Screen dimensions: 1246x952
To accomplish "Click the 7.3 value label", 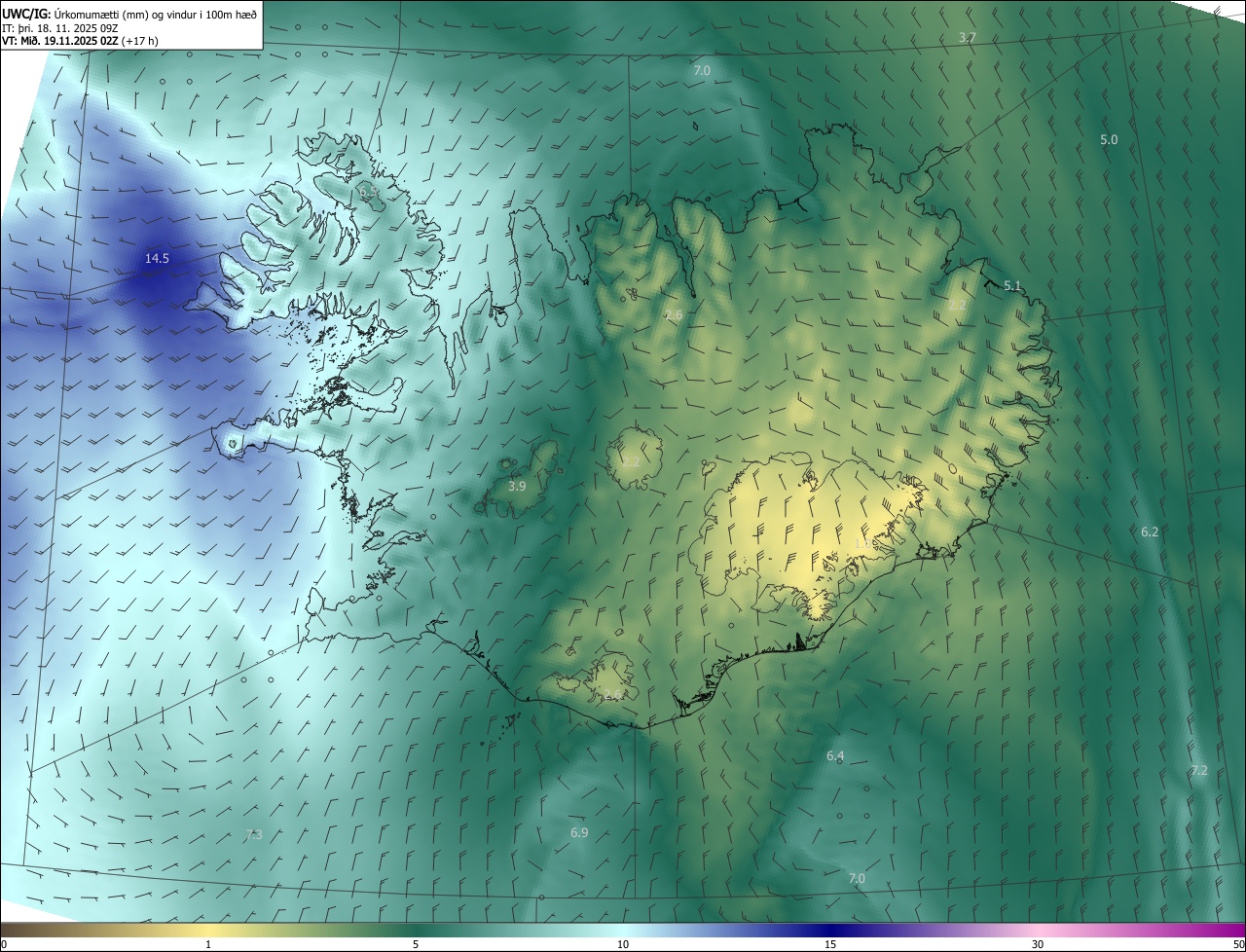I will 254,834.
